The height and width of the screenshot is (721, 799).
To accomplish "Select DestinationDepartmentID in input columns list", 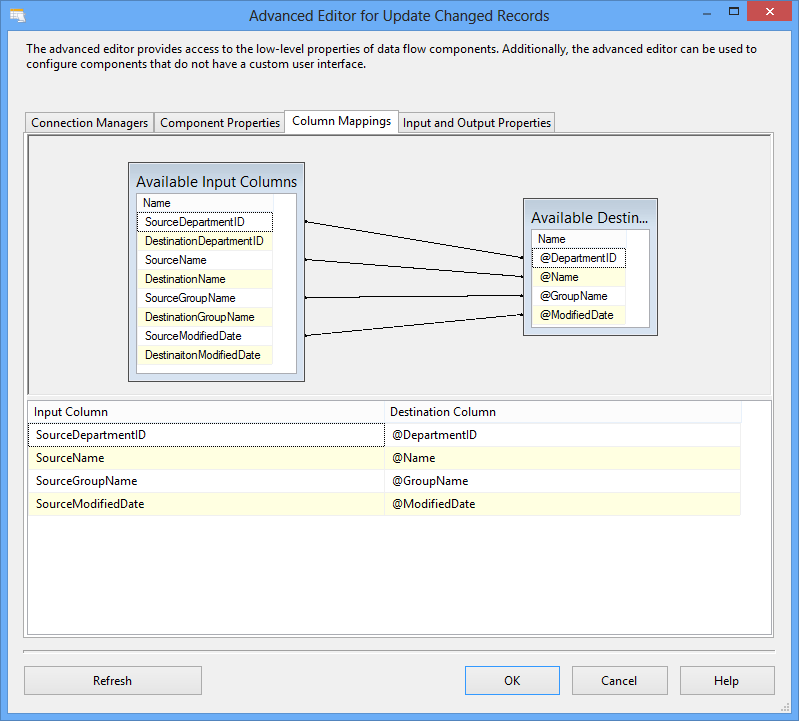I will pos(204,241).
